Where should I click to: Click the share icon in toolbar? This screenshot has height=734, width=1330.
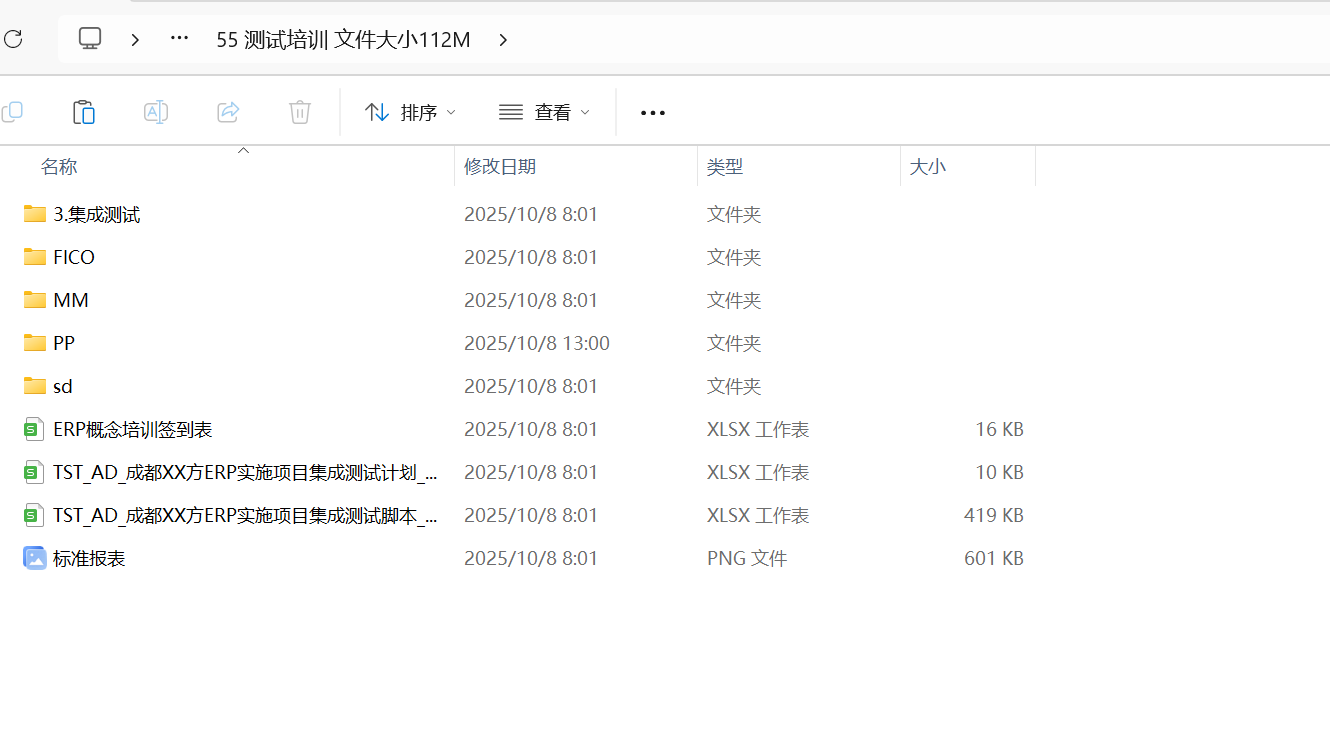(x=228, y=112)
